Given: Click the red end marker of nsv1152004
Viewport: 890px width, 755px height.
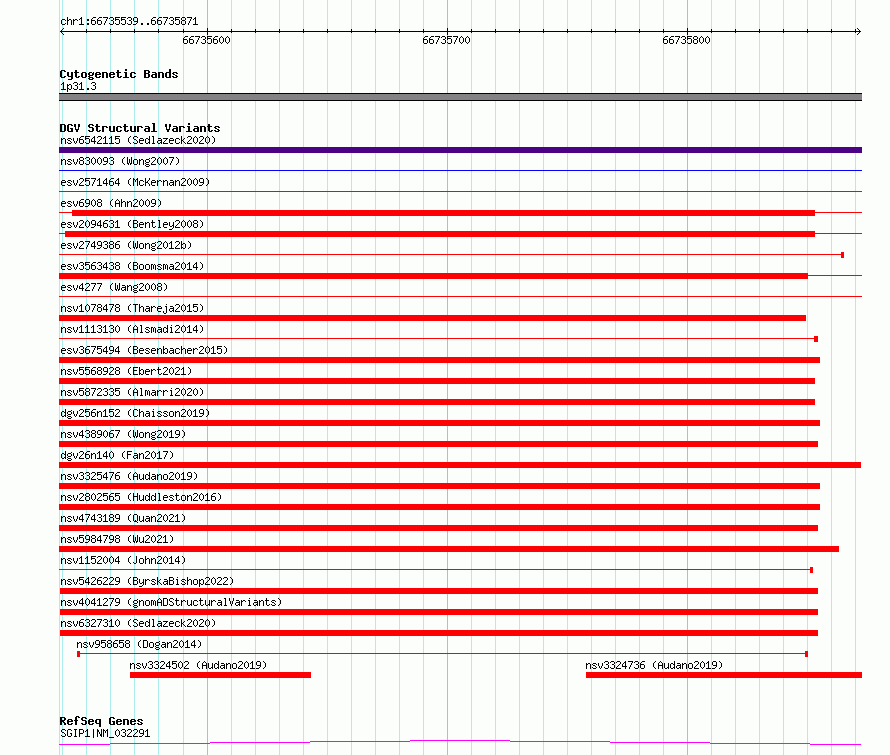Looking at the screenshot, I should tap(812, 570).
